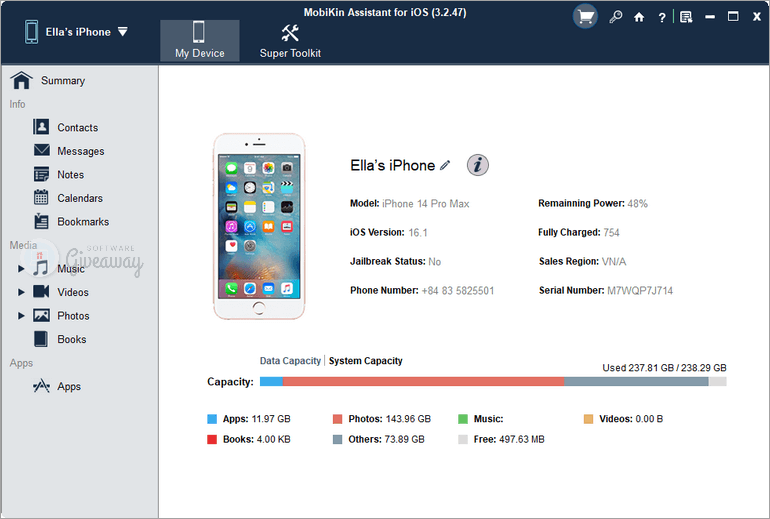Click the 'Free: 497.63 MB' legend text
The image size is (770, 519).
(x=509, y=439)
